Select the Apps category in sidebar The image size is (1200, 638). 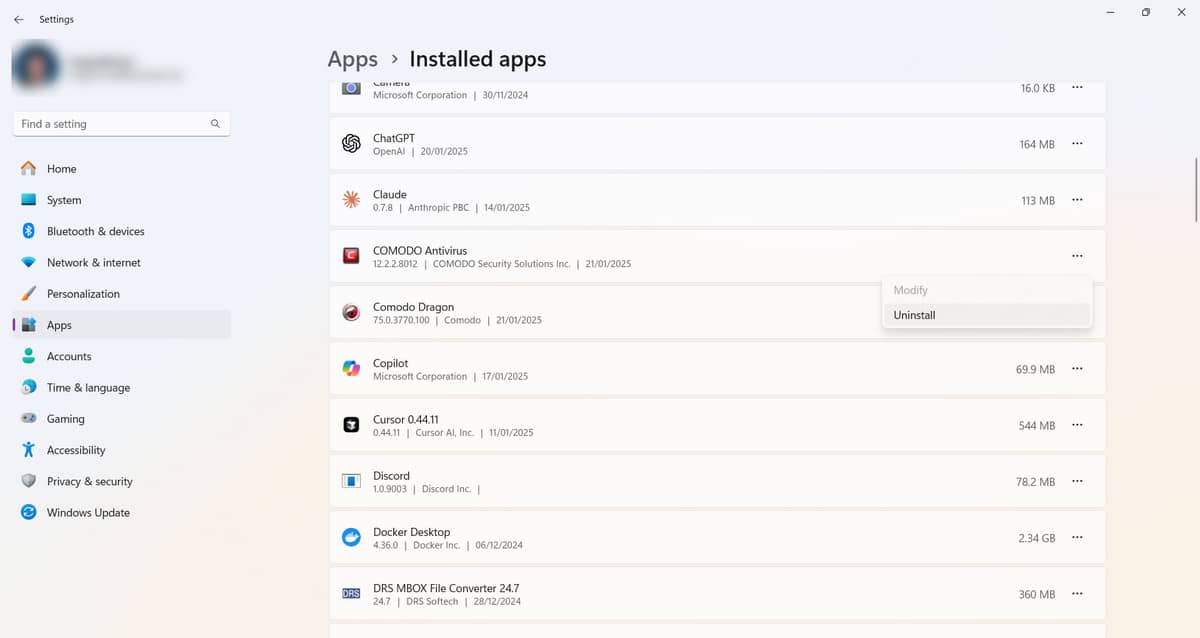(121, 325)
